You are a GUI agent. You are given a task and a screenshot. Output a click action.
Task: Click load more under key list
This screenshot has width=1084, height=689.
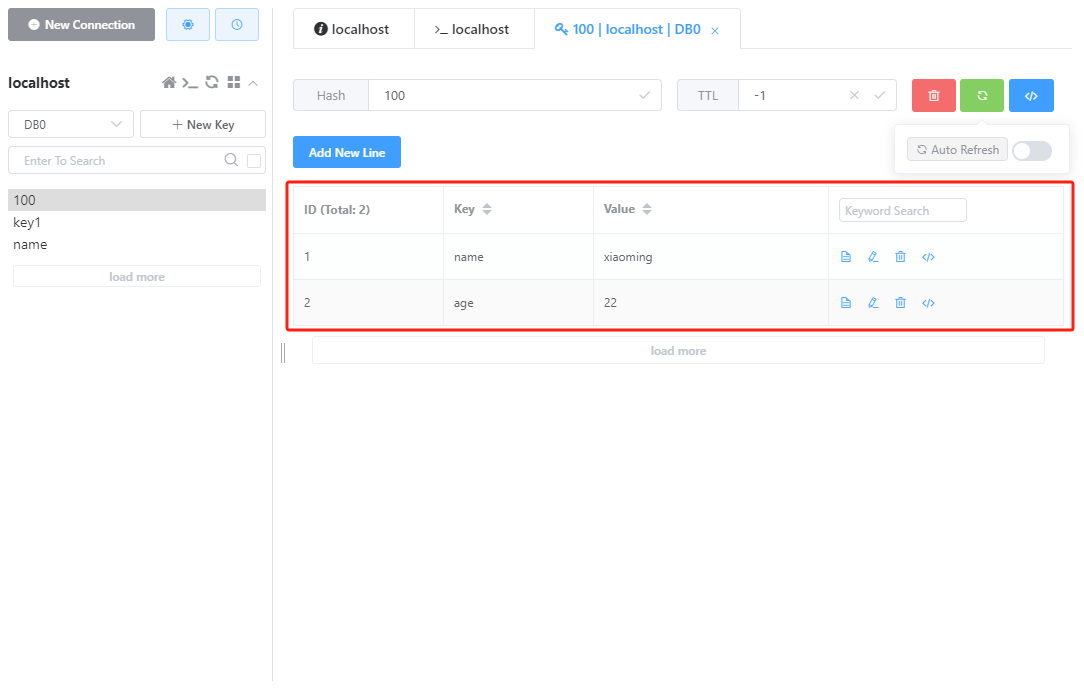tap(137, 276)
